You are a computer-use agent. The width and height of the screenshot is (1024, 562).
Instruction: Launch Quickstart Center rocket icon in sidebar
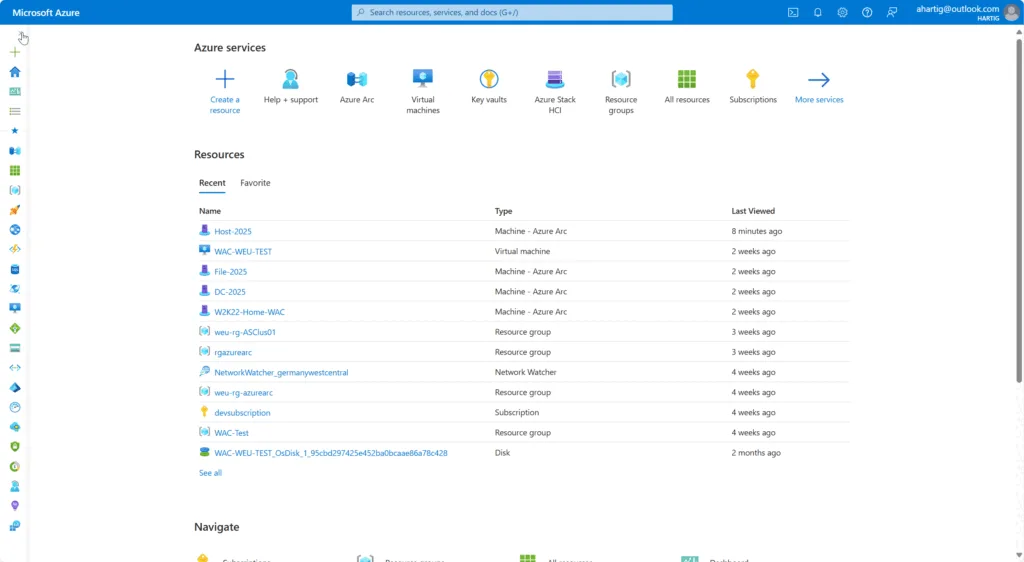point(14,210)
